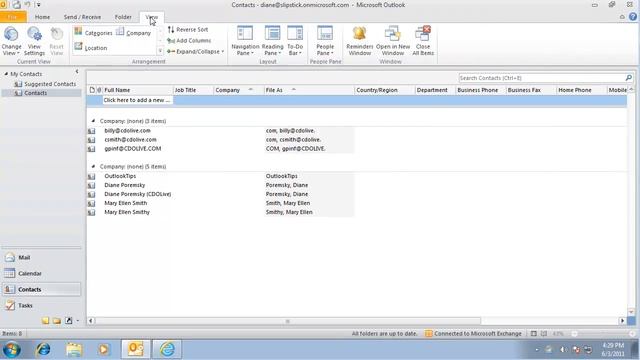Switch to the Send / Receive tab

82,17
